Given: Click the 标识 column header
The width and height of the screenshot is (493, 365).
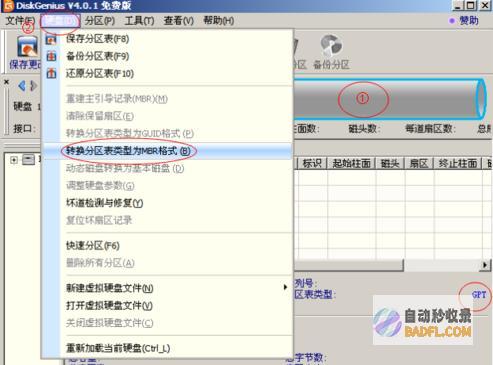Looking at the screenshot, I should pyautogui.click(x=312, y=163).
